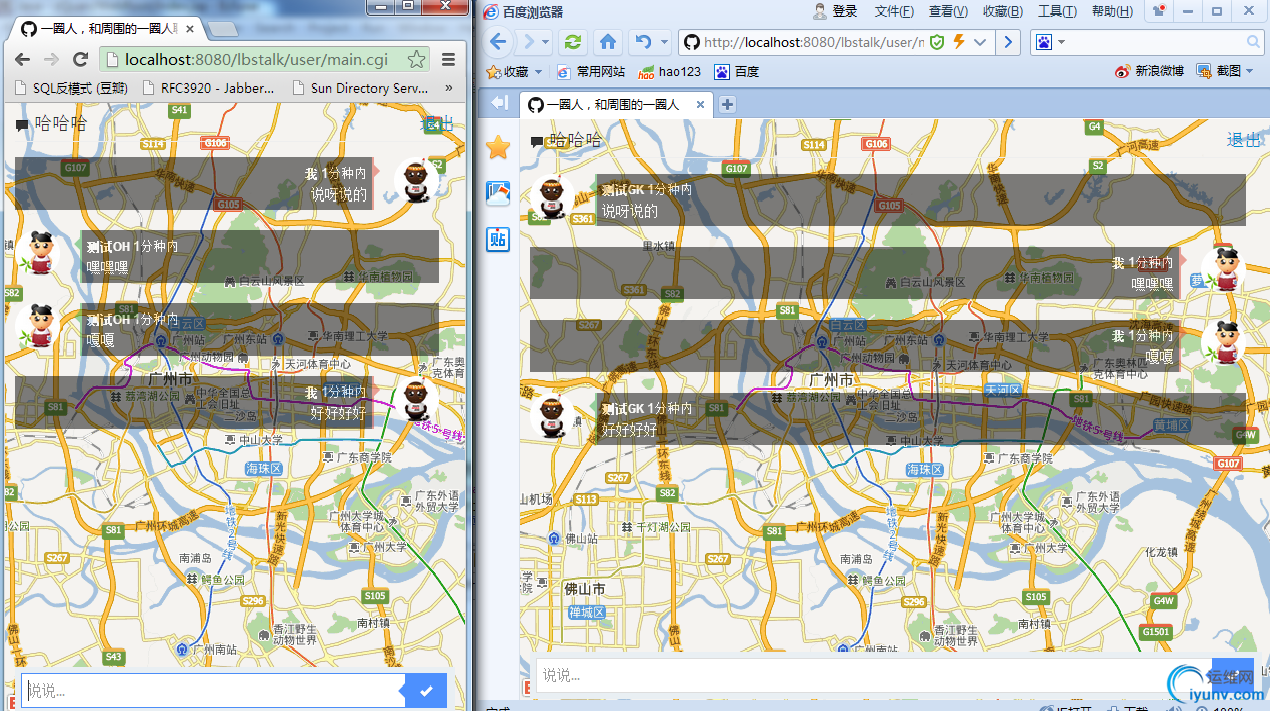Click the skin/shirt icon in title bar

tap(1159, 11)
